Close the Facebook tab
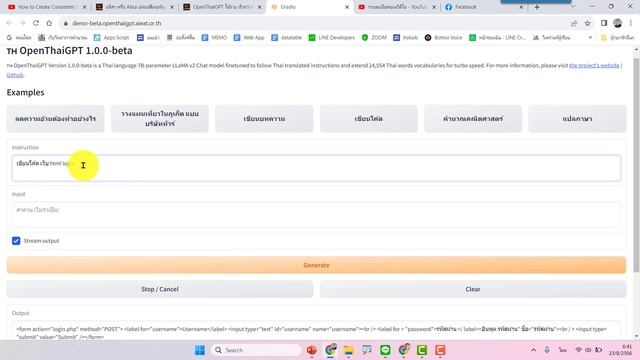The height and width of the screenshot is (360, 640). click(x=521, y=7)
